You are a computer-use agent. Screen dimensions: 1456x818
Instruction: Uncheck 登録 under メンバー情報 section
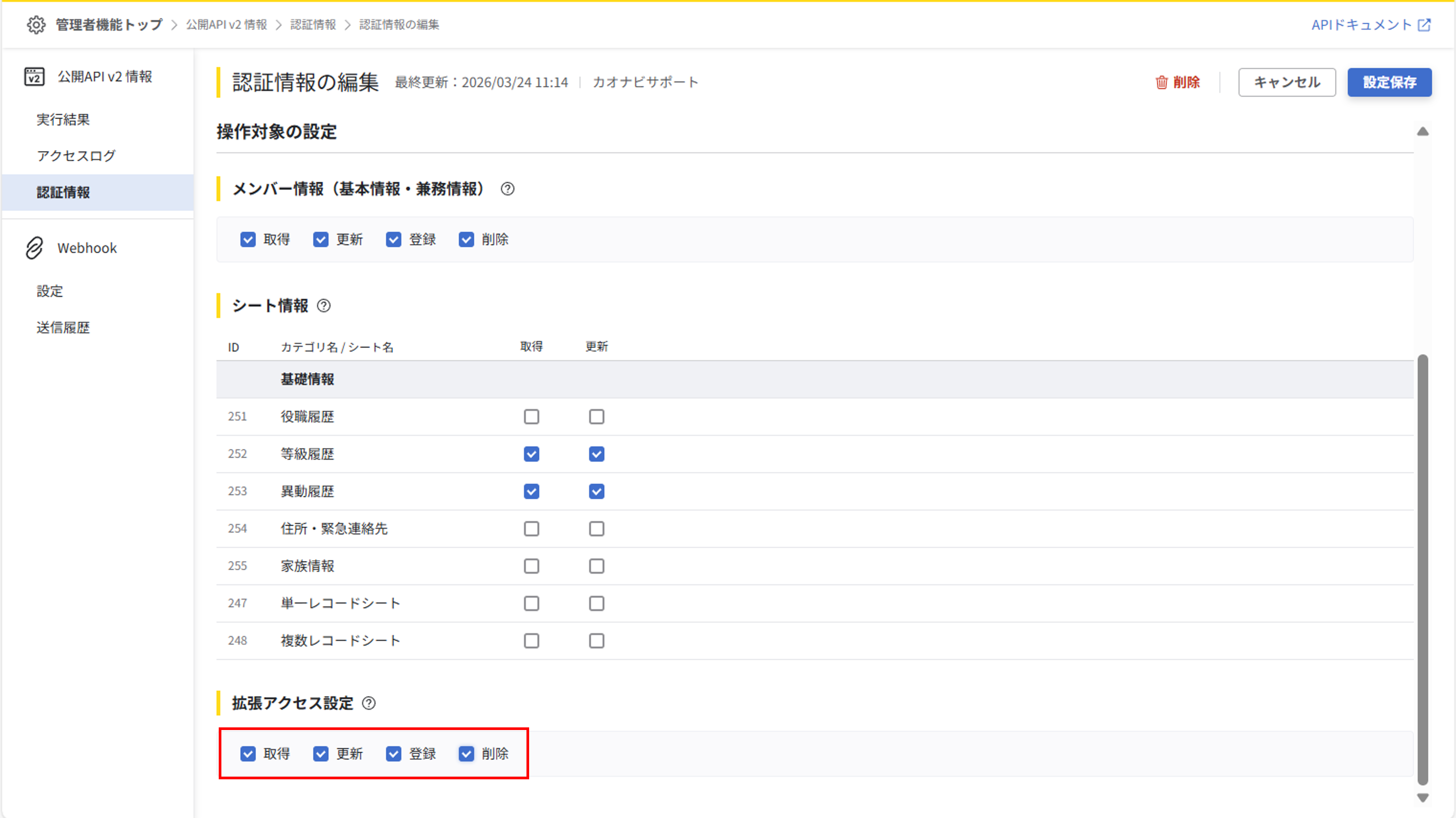[393, 240]
